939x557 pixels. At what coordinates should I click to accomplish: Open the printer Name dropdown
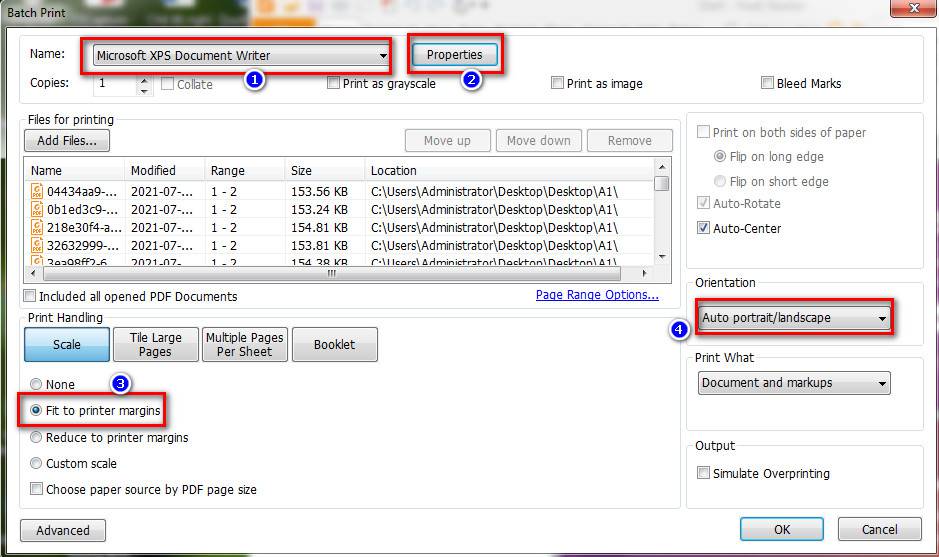coord(241,55)
